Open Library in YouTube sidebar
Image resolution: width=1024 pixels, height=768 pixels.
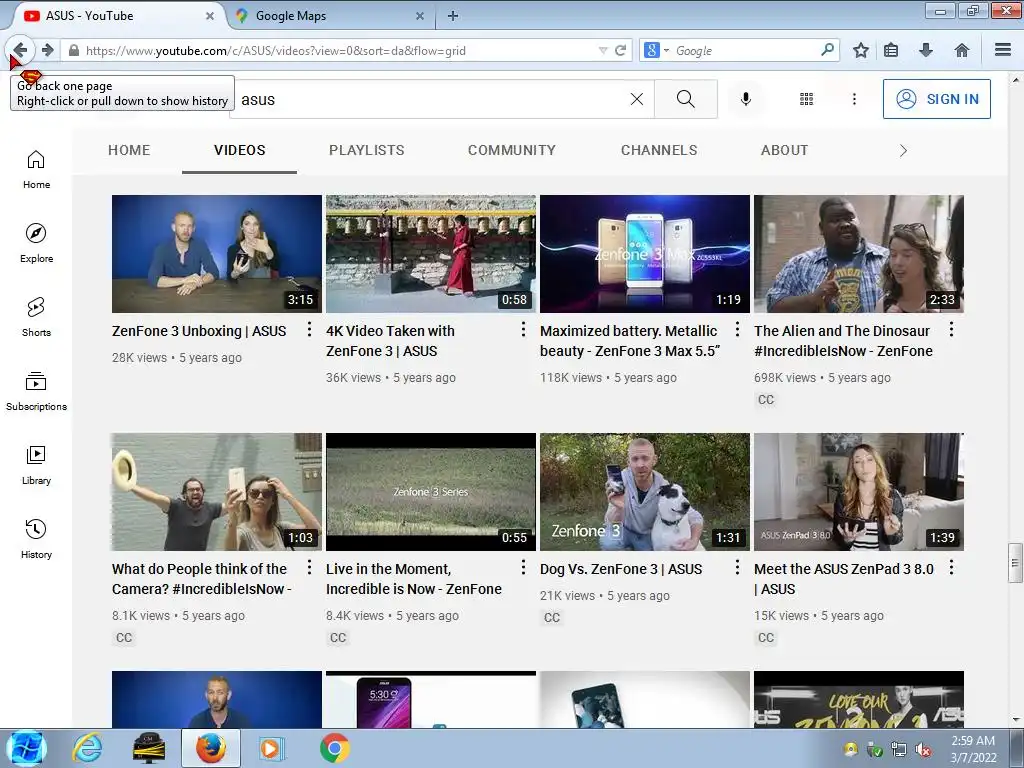point(36,466)
